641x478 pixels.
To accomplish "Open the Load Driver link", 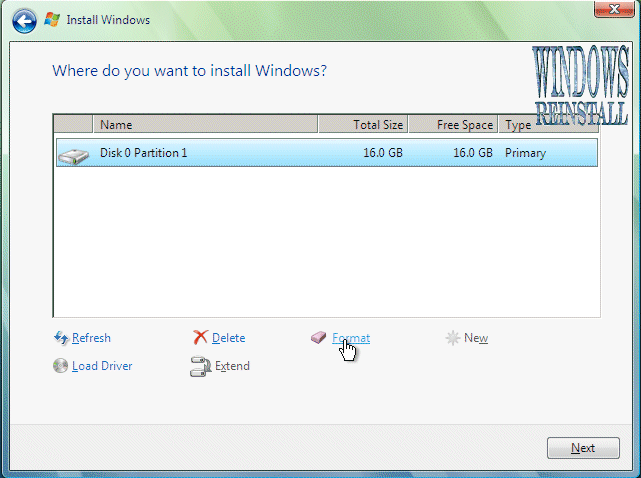I will tap(102, 366).
